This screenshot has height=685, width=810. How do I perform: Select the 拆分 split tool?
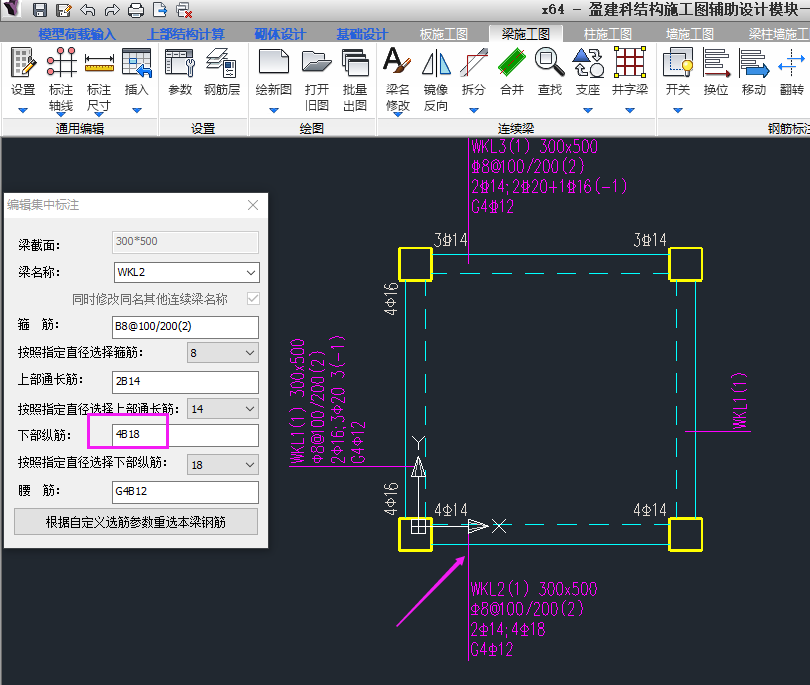474,72
